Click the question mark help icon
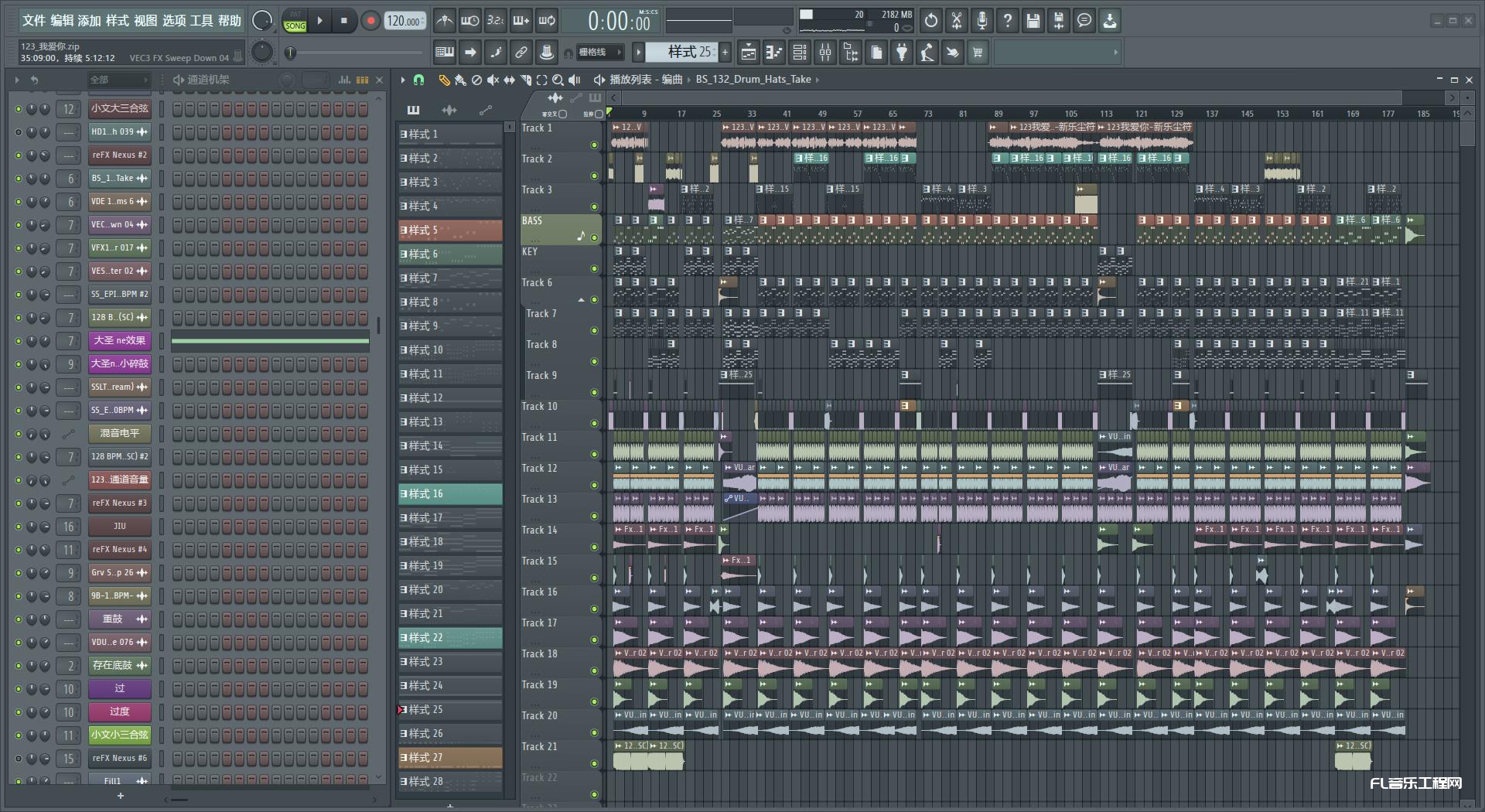1485x812 pixels. [x=1008, y=21]
